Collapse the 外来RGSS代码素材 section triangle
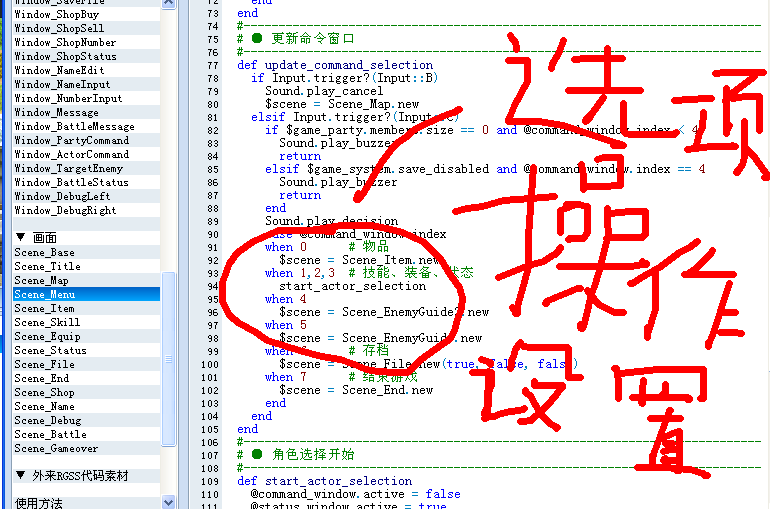Viewport: 770px width, 509px height. (21, 475)
